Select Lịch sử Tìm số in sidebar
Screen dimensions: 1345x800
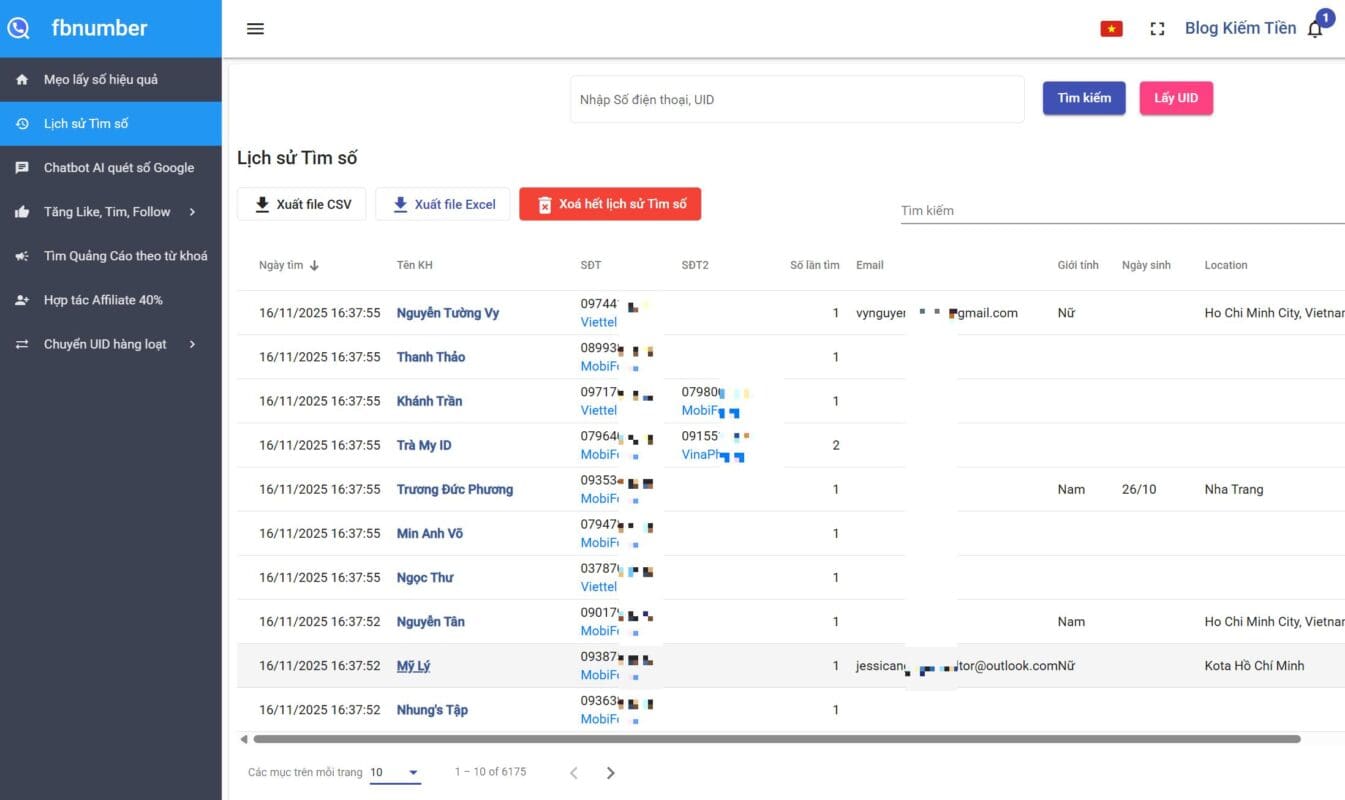tap(111, 124)
